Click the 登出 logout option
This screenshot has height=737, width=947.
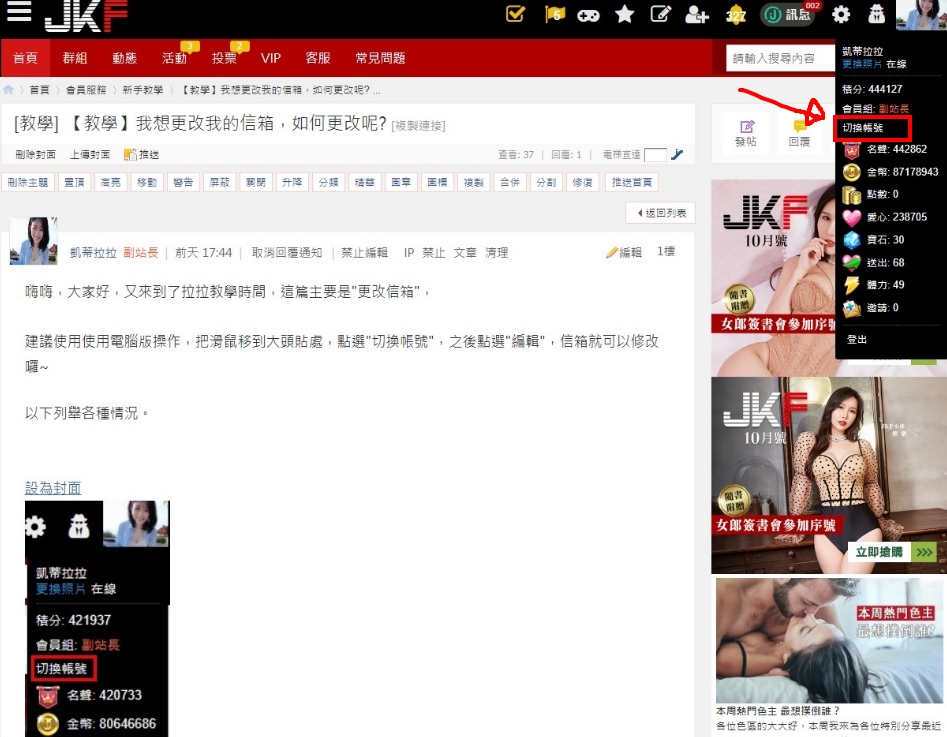pyautogui.click(x=857, y=340)
